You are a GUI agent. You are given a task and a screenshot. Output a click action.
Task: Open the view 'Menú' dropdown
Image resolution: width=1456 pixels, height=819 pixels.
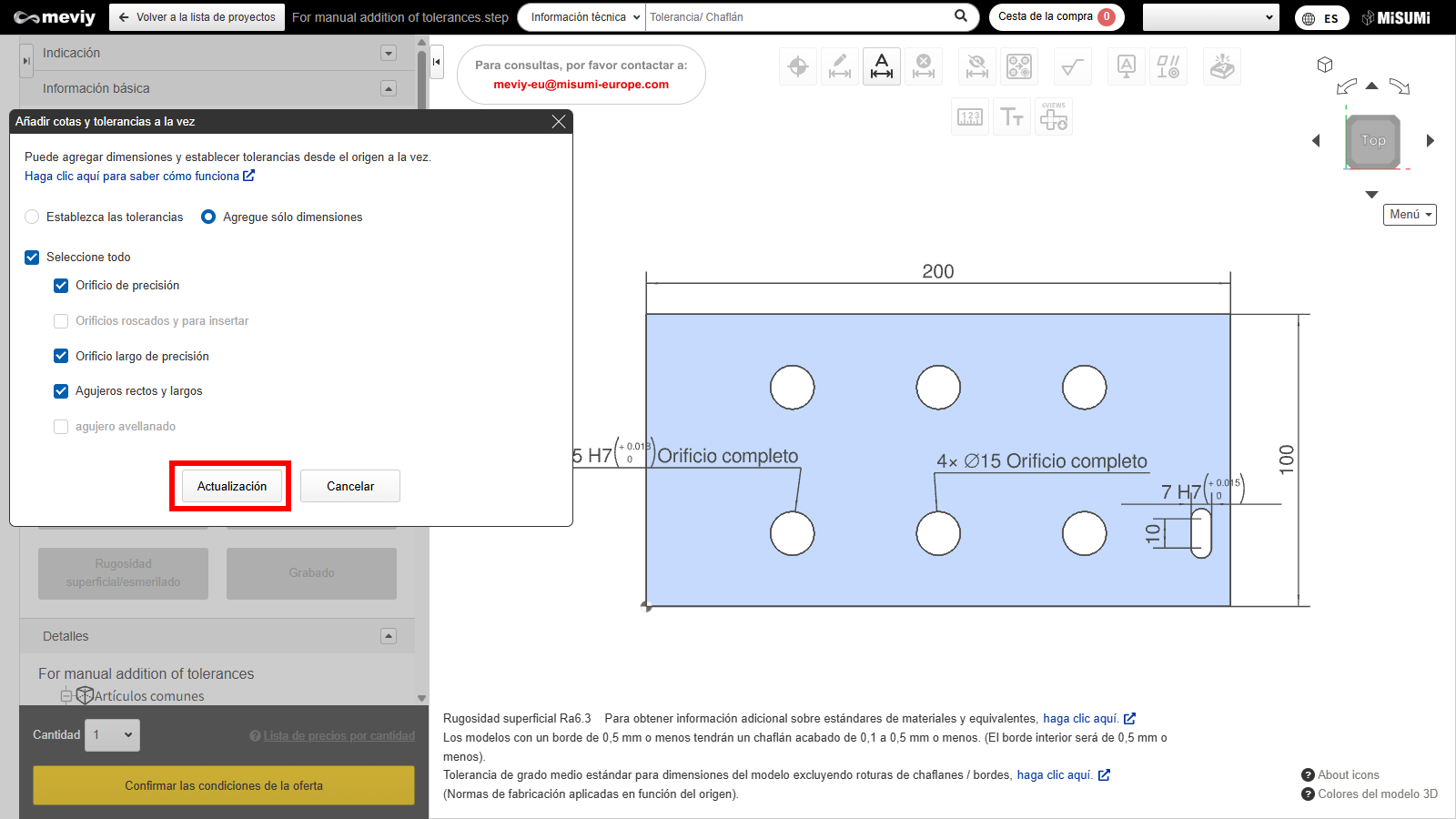click(1410, 215)
